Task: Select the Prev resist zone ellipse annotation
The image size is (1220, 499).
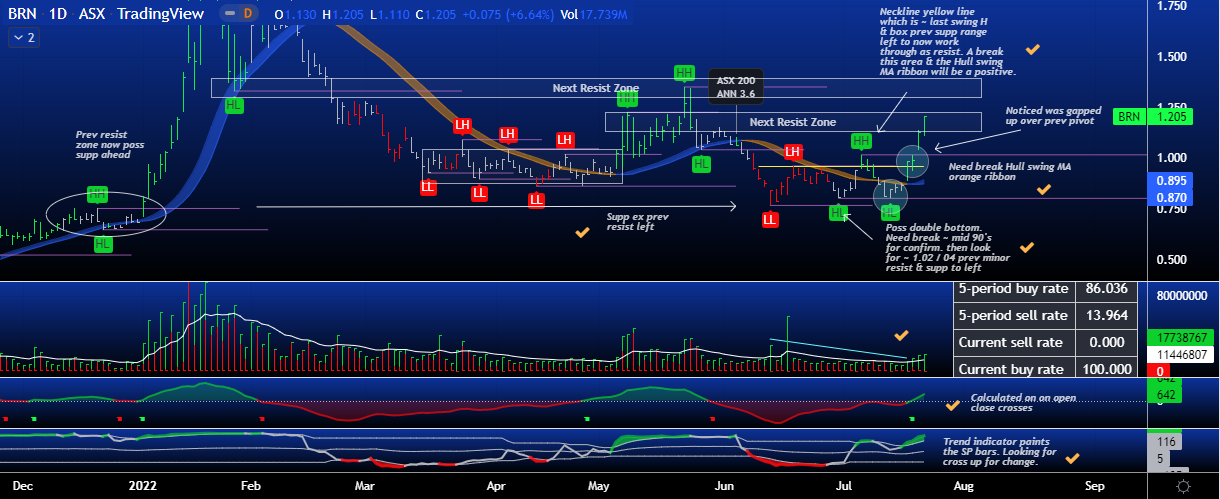Action: click(x=97, y=207)
